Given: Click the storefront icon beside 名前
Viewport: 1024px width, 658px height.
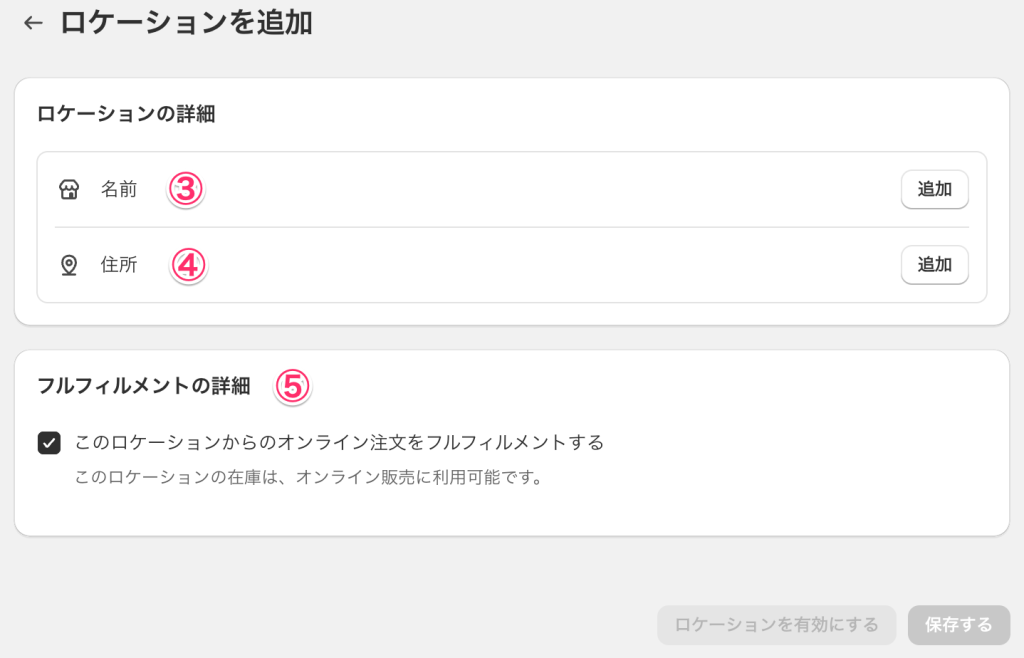Looking at the screenshot, I should [68, 189].
